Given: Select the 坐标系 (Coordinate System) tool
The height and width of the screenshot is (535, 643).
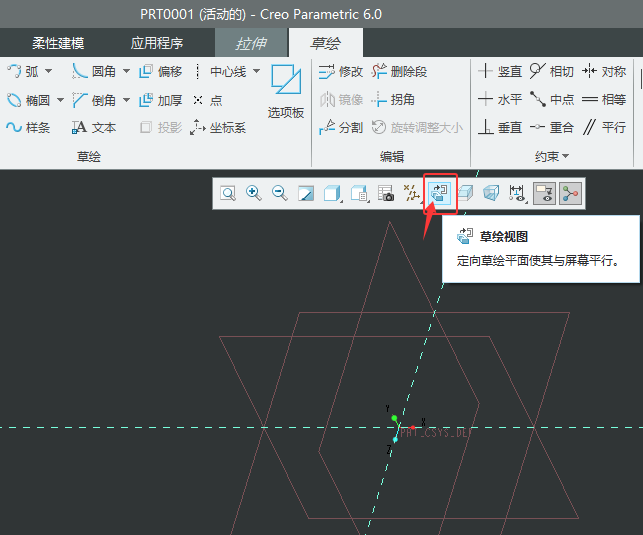Looking at the screenshot, I should point(218,127).
